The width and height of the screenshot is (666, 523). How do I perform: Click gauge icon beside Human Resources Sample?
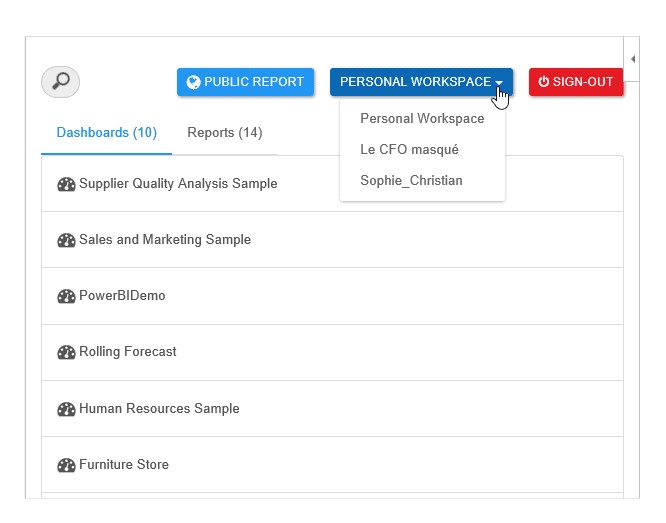[x=66, y=409]
